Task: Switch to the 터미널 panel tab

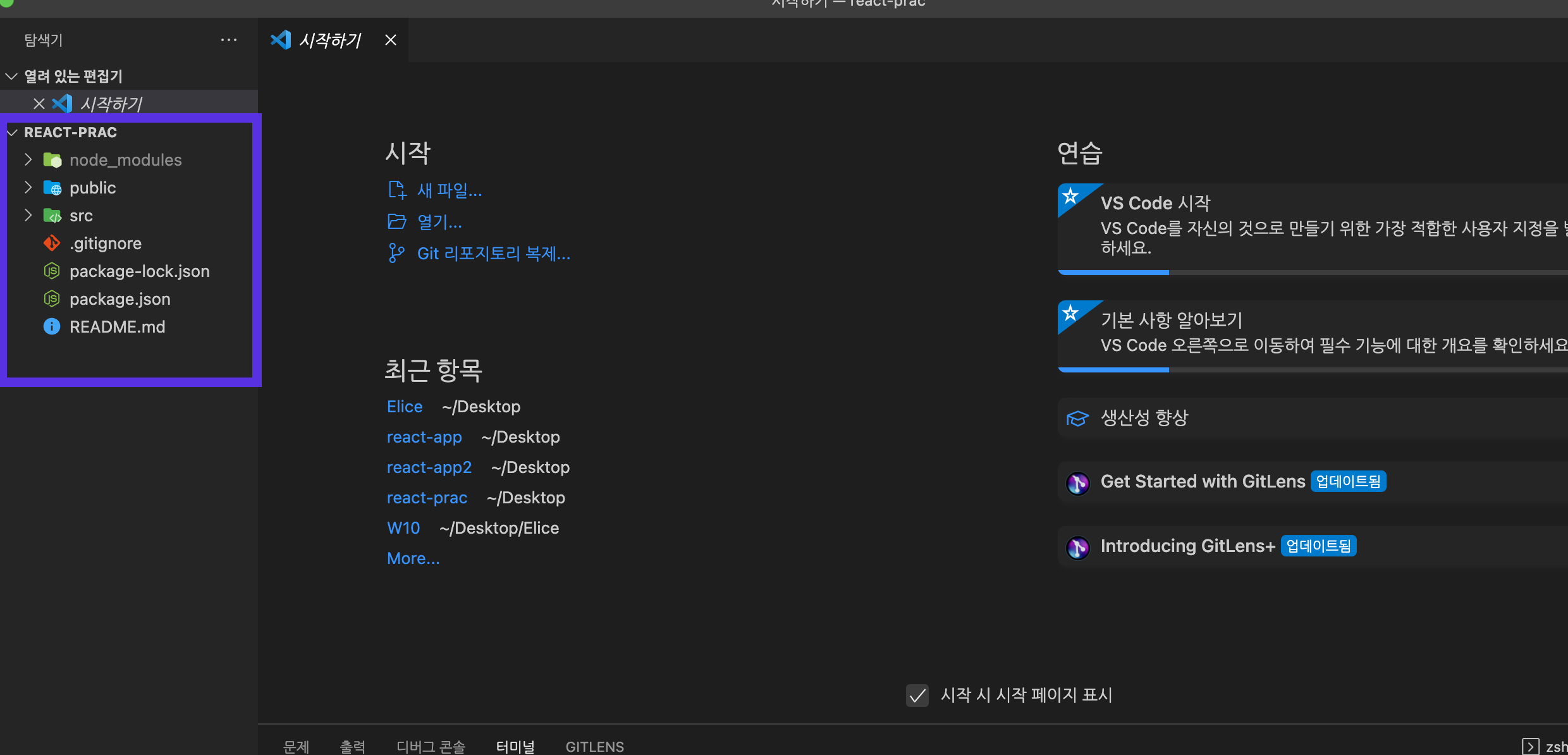Action: [x=515, y=747]
